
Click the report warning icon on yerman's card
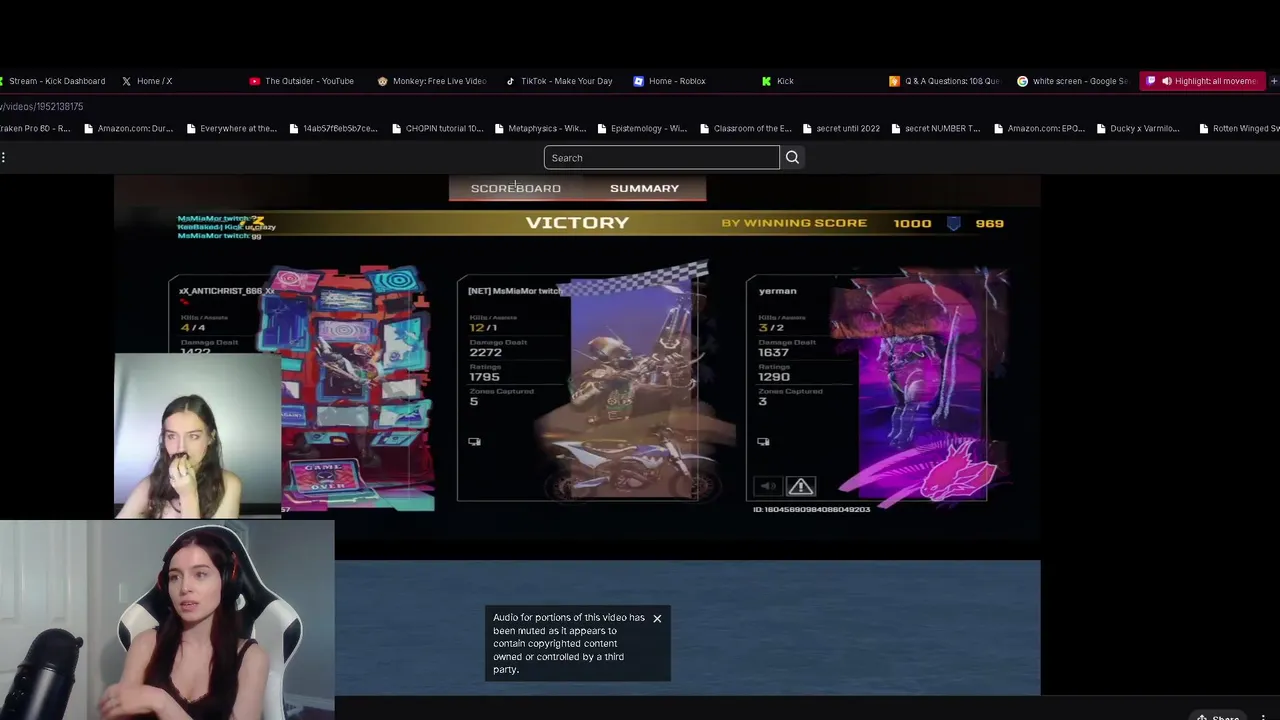click(800, 487)
